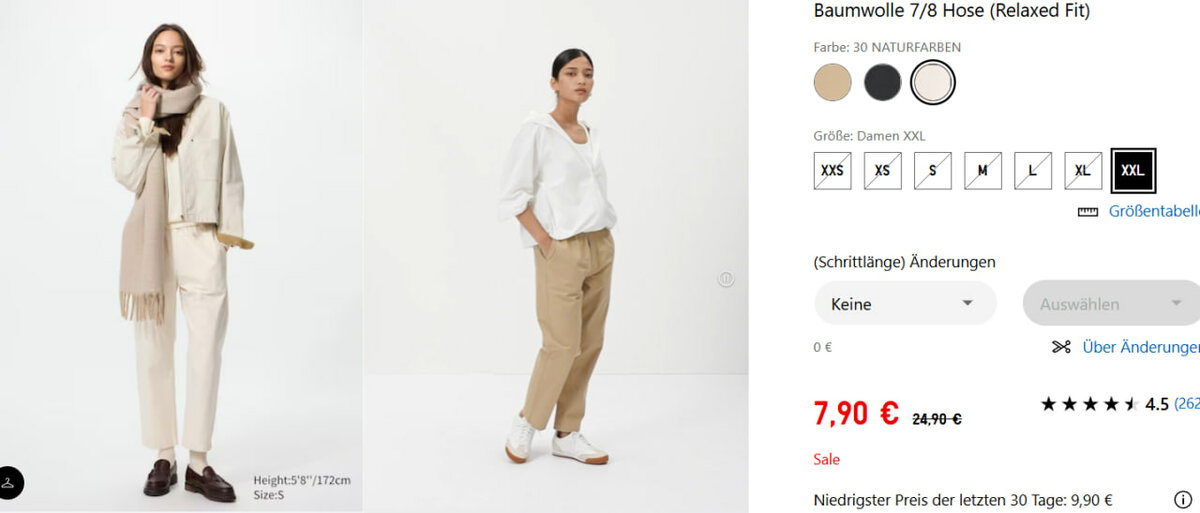Click the star rating icons

point(1089,404)
